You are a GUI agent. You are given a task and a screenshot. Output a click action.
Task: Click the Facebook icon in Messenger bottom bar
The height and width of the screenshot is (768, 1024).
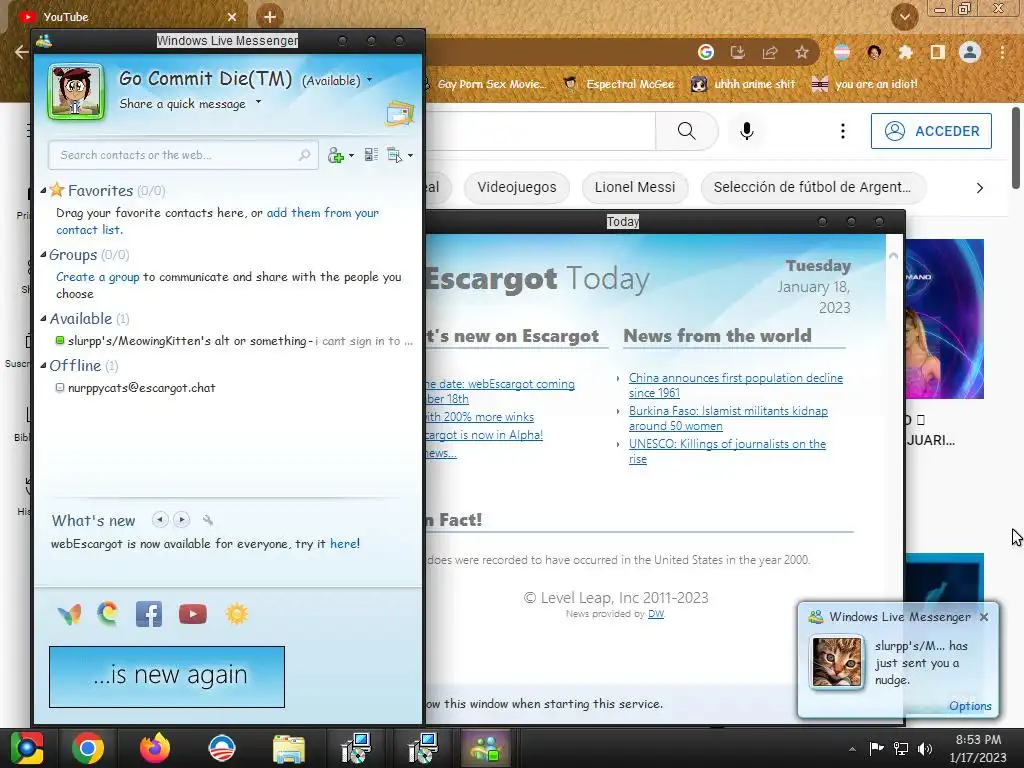[149, 615]
